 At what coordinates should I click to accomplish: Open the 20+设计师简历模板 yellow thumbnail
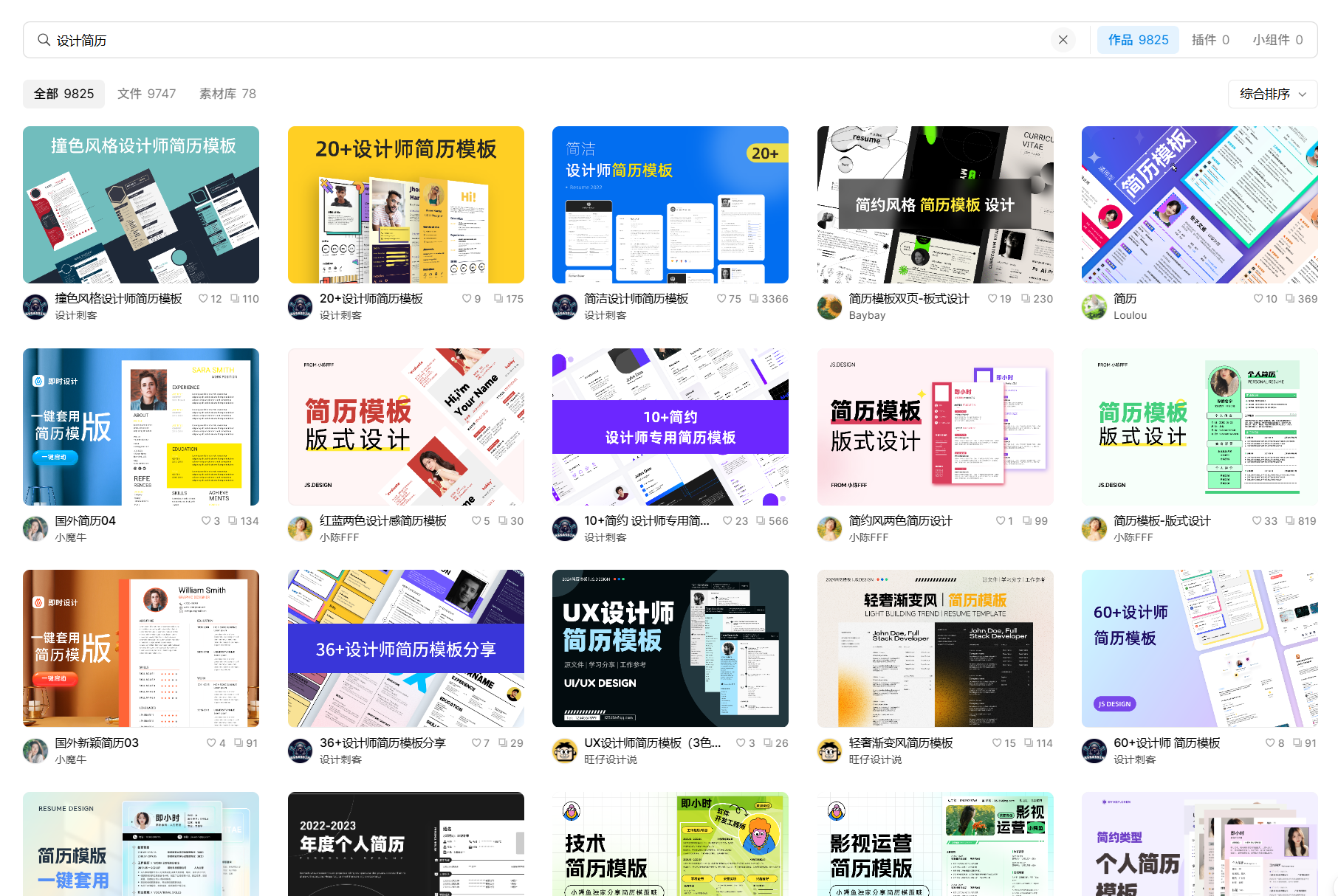pos(406,204)
